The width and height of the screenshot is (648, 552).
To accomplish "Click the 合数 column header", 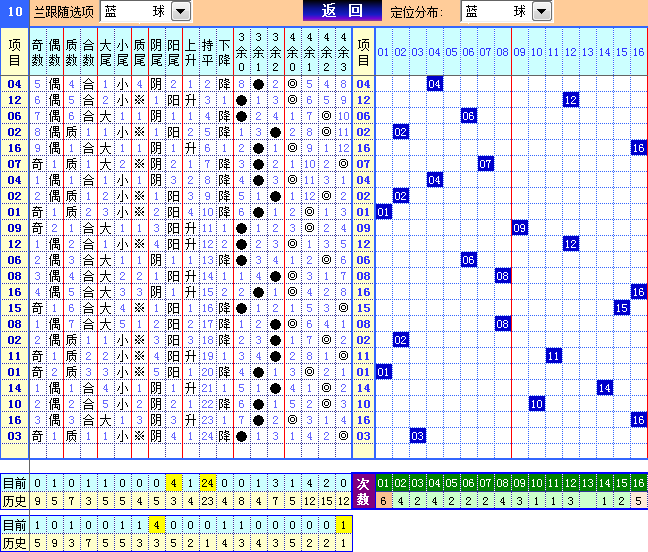I will 88,52.
